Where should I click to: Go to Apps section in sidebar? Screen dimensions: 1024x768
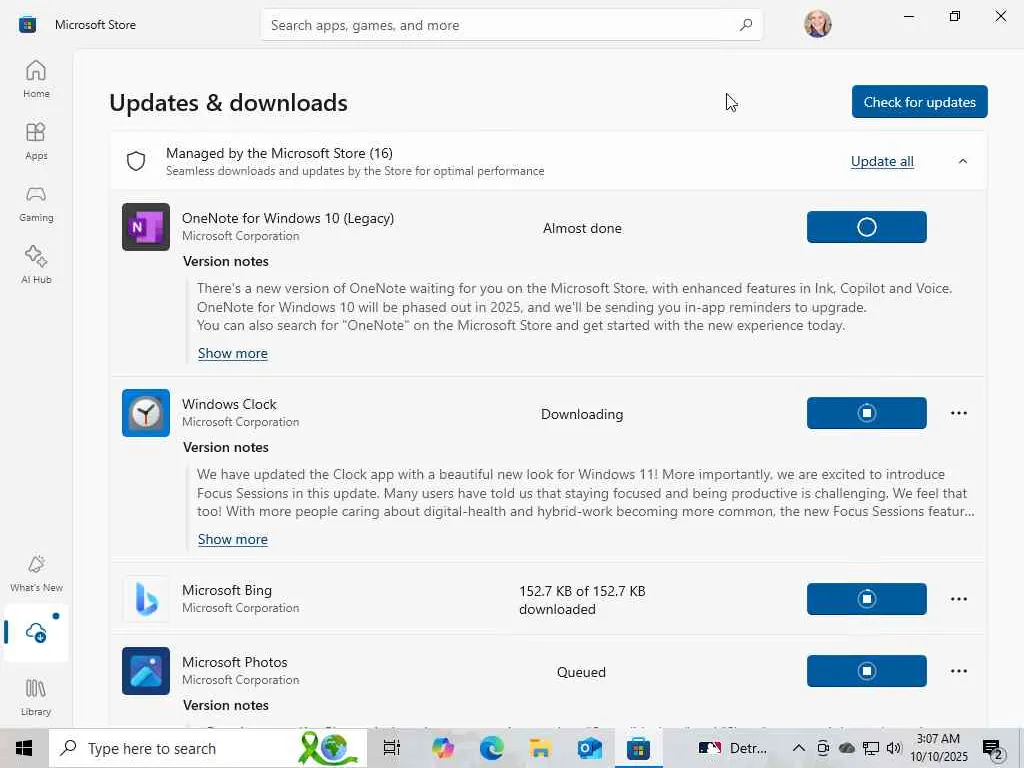(x=36, y=141)
